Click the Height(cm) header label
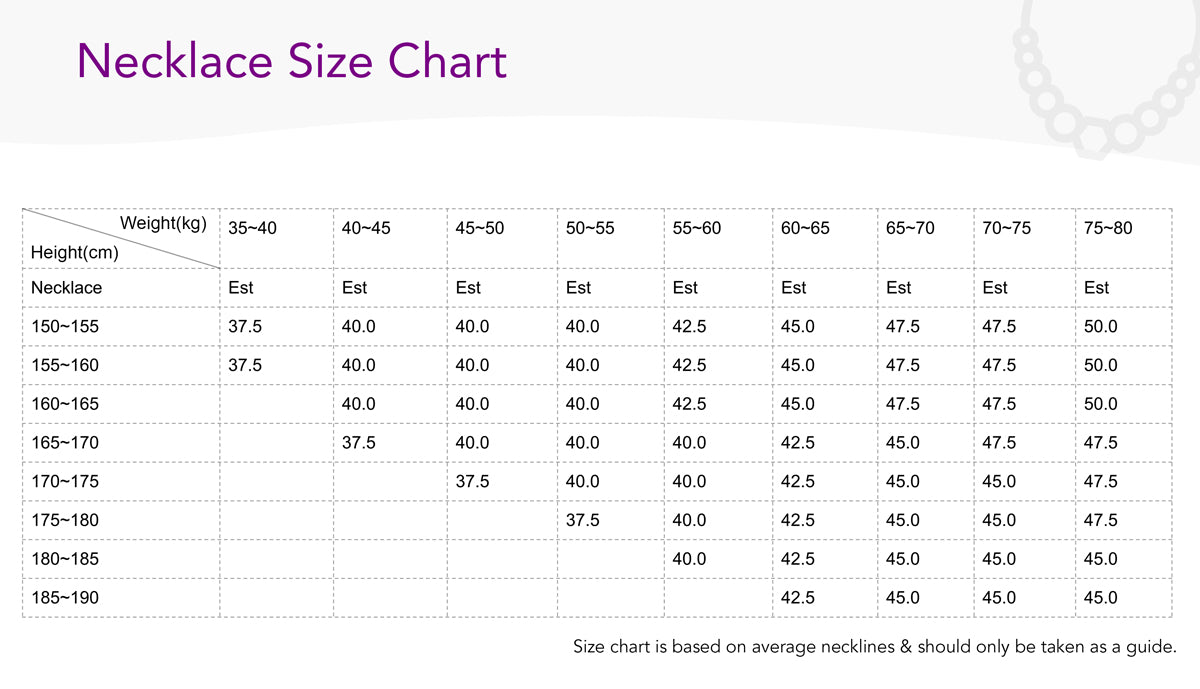Screen dimensions: 1200x689 [x=75, y=253]
